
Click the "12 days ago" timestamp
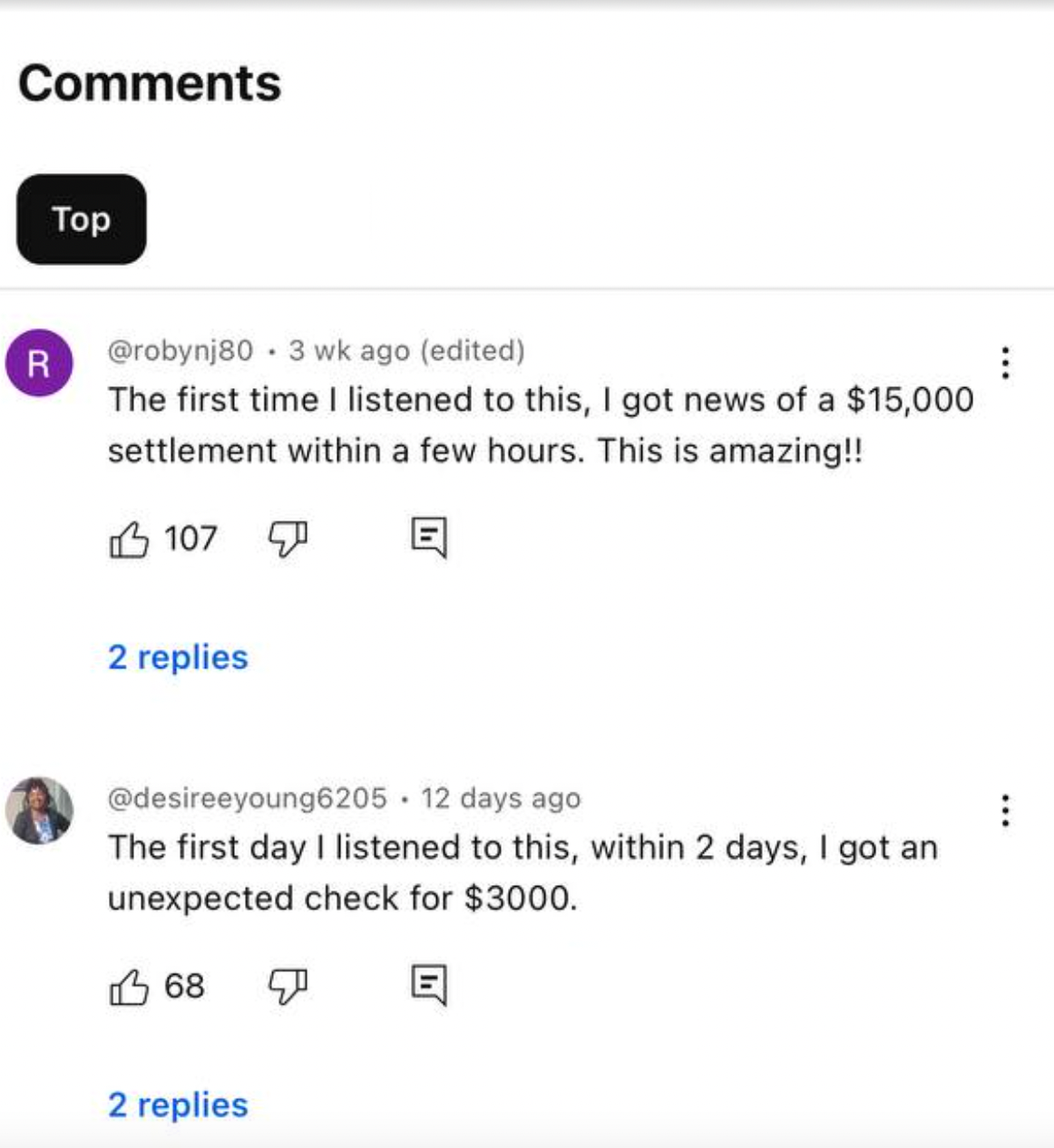tap(501, 798)
